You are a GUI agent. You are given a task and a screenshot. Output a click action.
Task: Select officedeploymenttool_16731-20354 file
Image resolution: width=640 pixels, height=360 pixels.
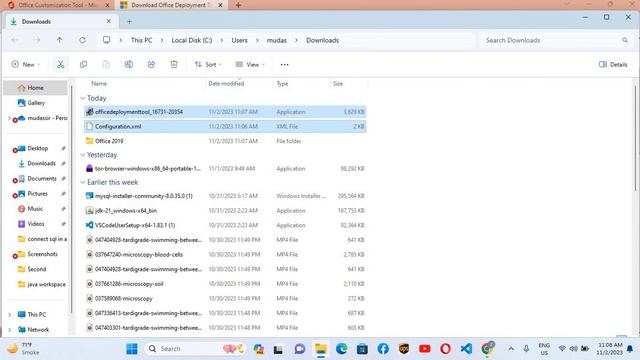[x=225, y=112]
